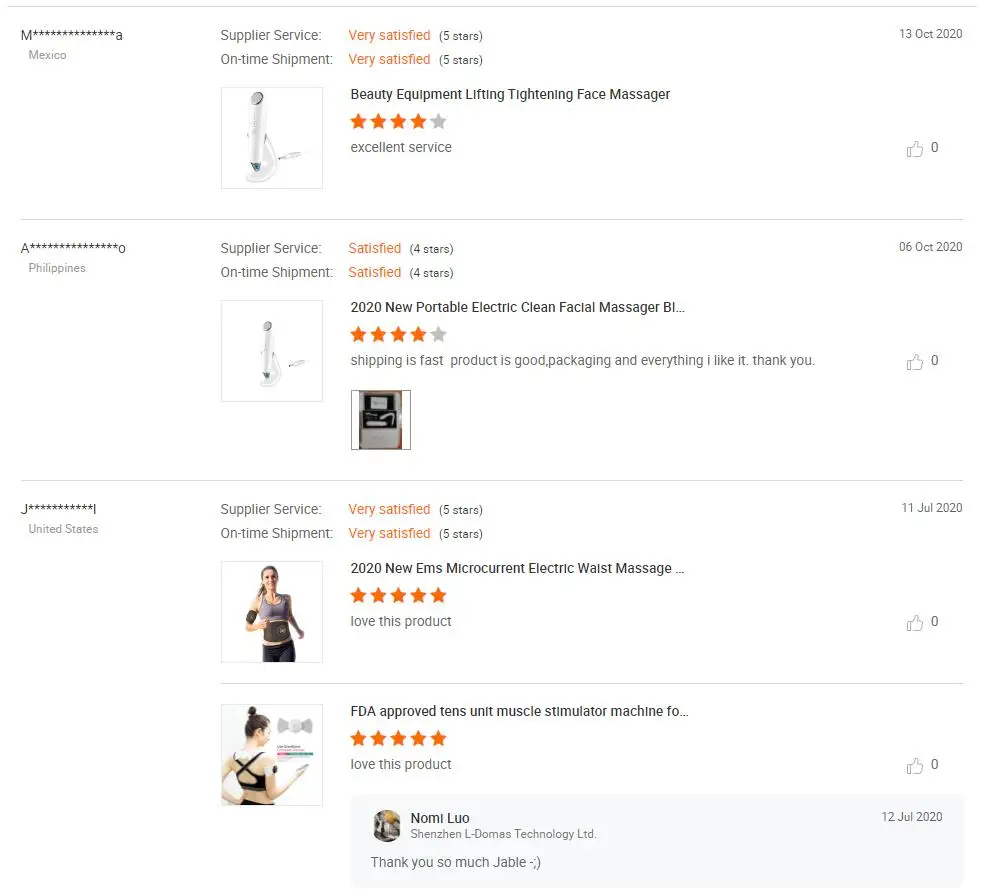Click the five-star rating of FDA tens unit review
The height and width of the screenshot is (893, 996).
pos(398,739)
